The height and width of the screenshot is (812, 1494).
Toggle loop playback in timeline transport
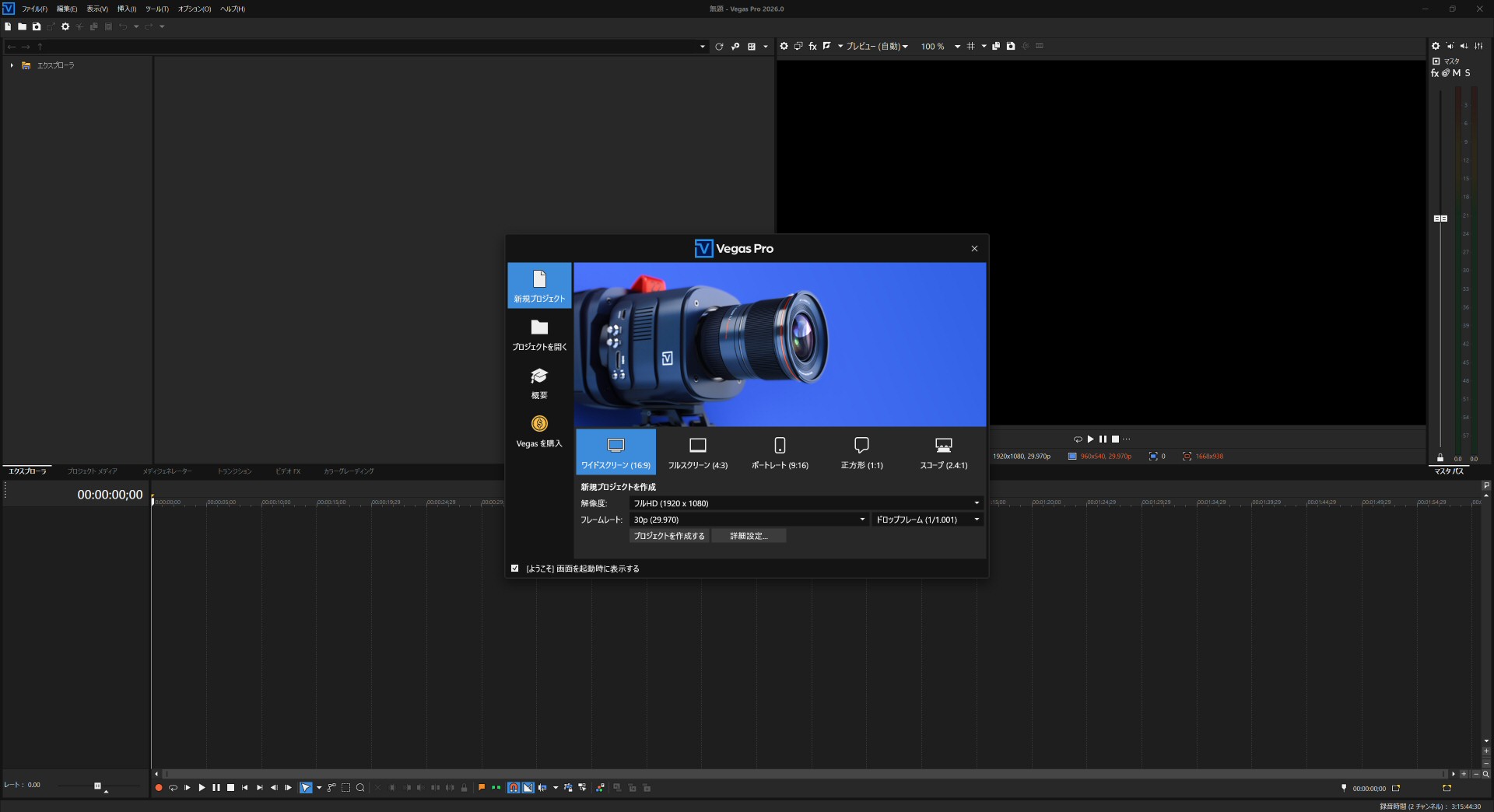point(173,788)
